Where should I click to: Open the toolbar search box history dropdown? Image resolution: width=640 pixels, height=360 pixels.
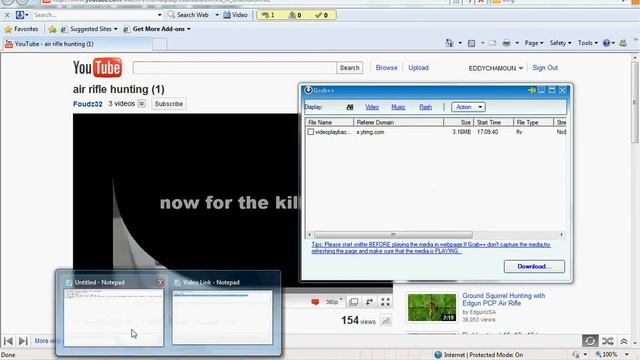[159, 15]
